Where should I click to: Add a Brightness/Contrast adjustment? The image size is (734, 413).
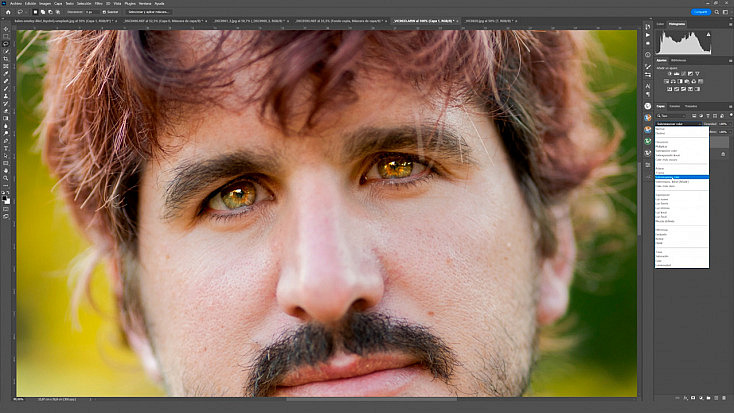669,74
